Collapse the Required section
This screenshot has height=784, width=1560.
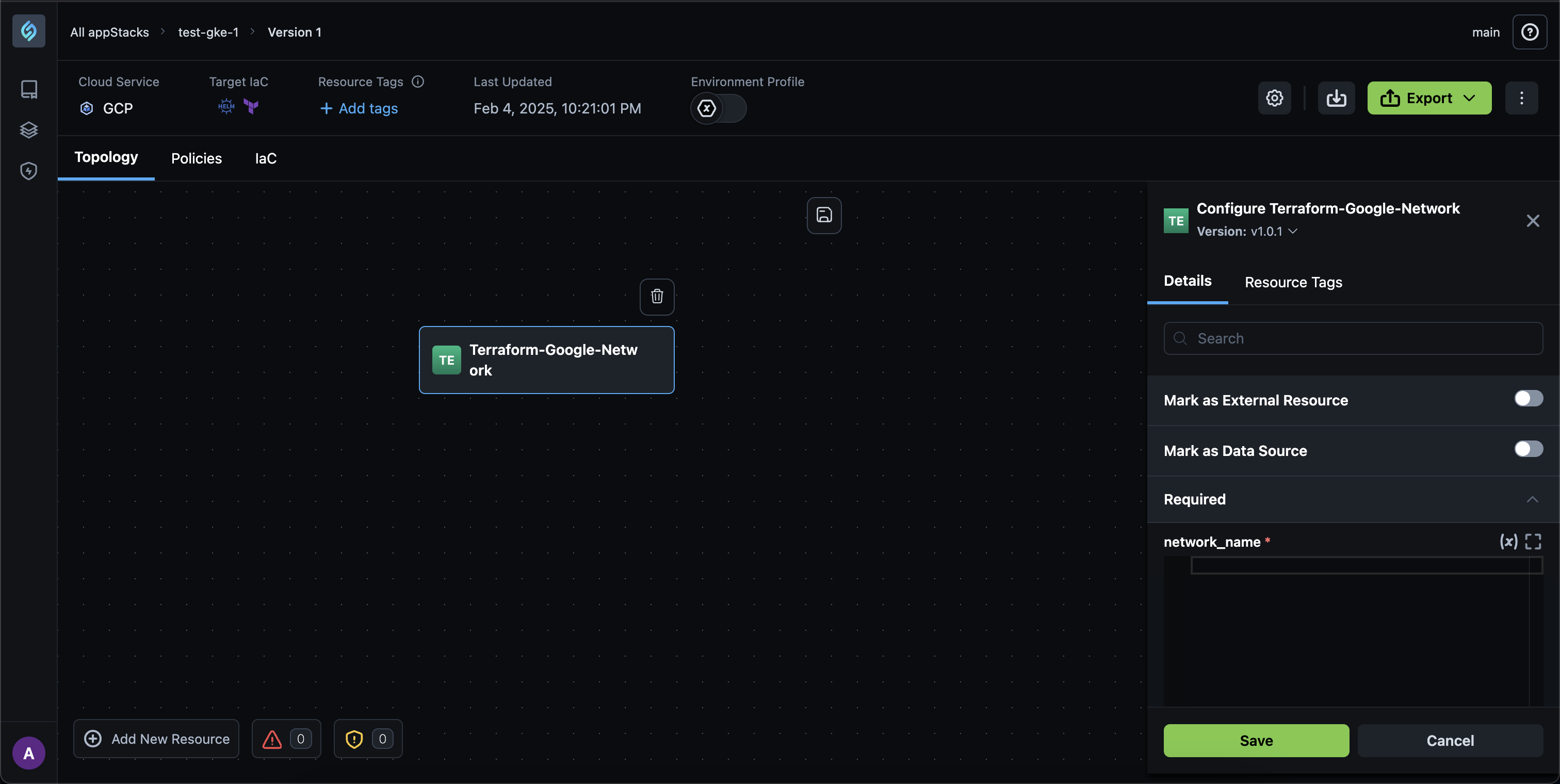pyautogui.click(x=1532, y=499)
